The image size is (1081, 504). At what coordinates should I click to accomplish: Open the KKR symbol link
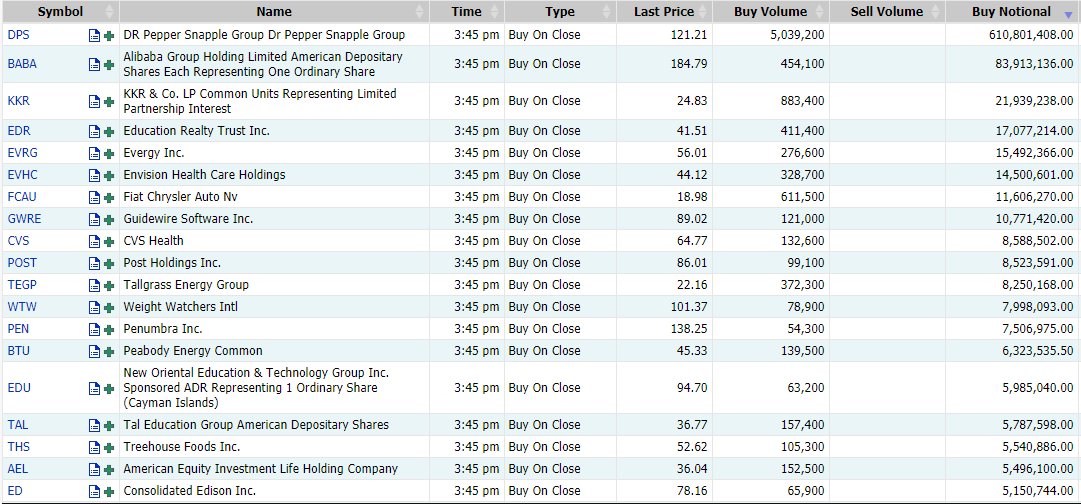point(19,101)
